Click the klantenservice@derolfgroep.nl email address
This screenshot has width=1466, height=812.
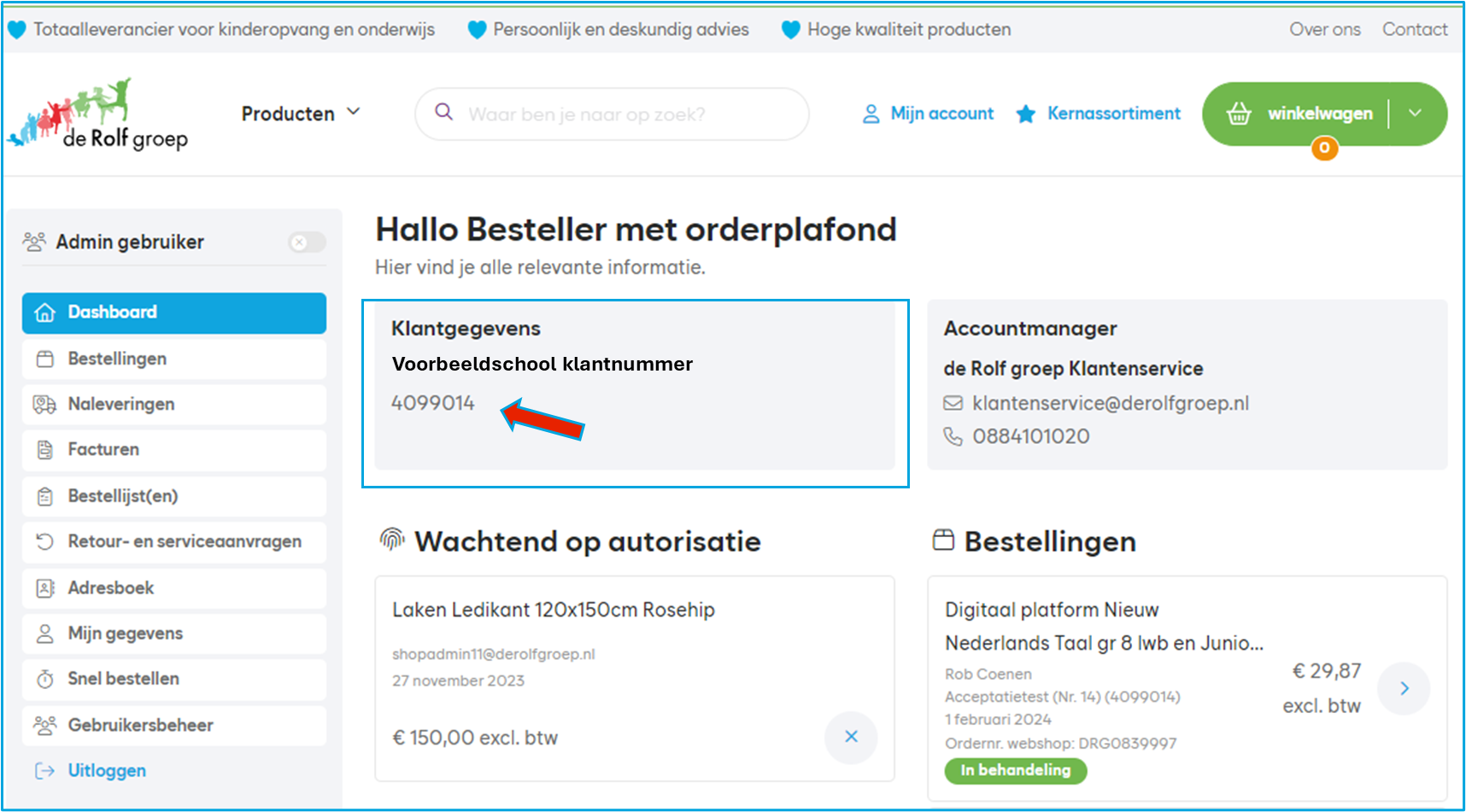(x=1111, y=403)
